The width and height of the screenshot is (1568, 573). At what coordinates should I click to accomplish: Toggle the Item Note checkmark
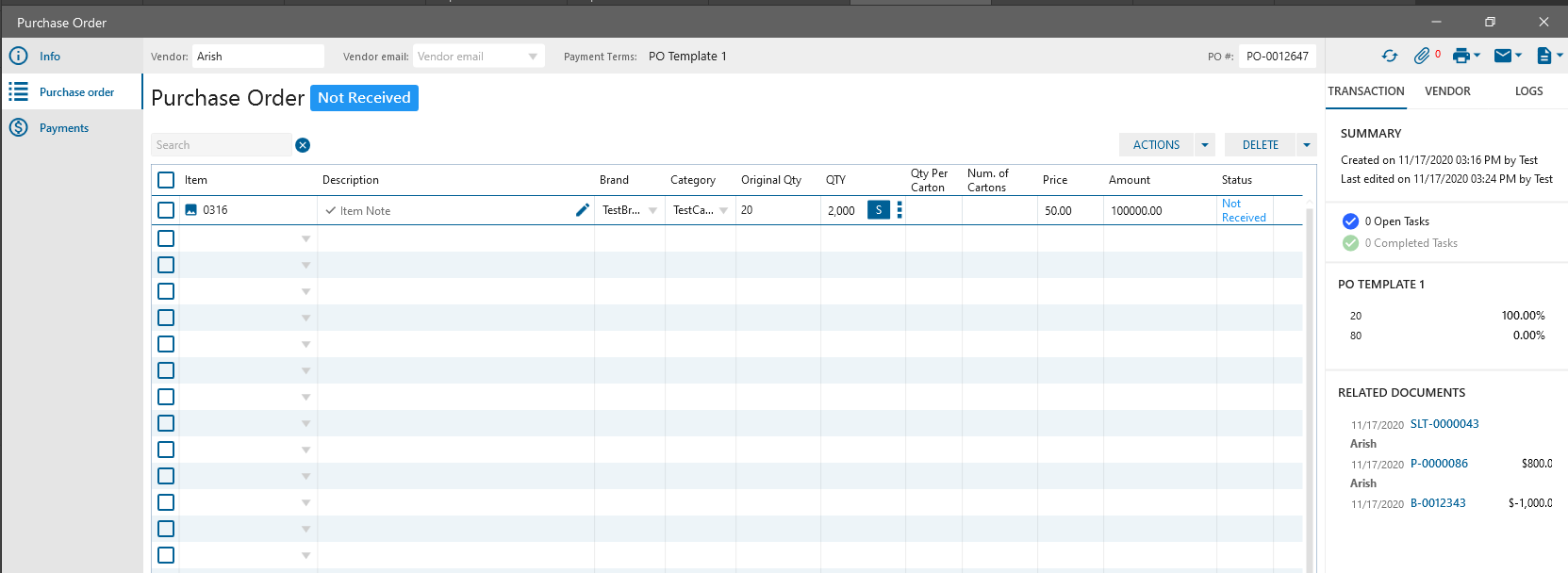tap(330, 211)
